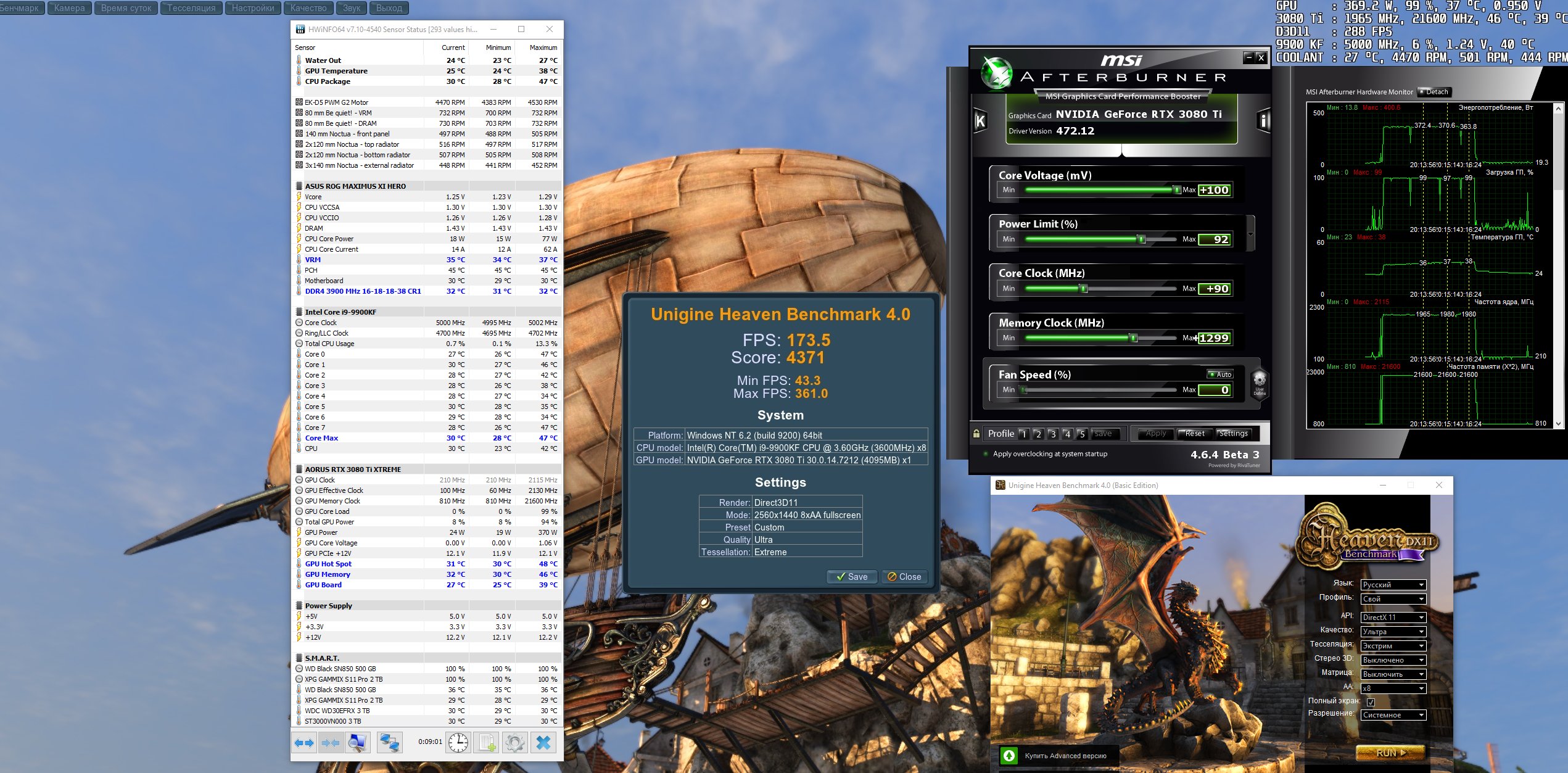This screenshot has width=1568, height=773.
Task: Click Afterburner hardware monitor scrollbar down arrow
Action: pyautogui.click(x=1558, y=424)
